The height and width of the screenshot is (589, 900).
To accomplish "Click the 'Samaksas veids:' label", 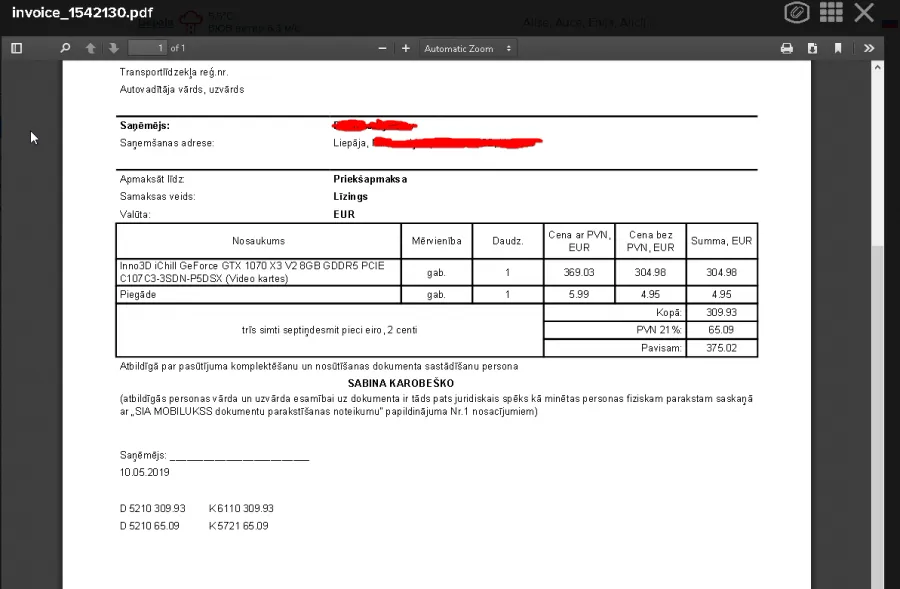I will click(158, 196).
